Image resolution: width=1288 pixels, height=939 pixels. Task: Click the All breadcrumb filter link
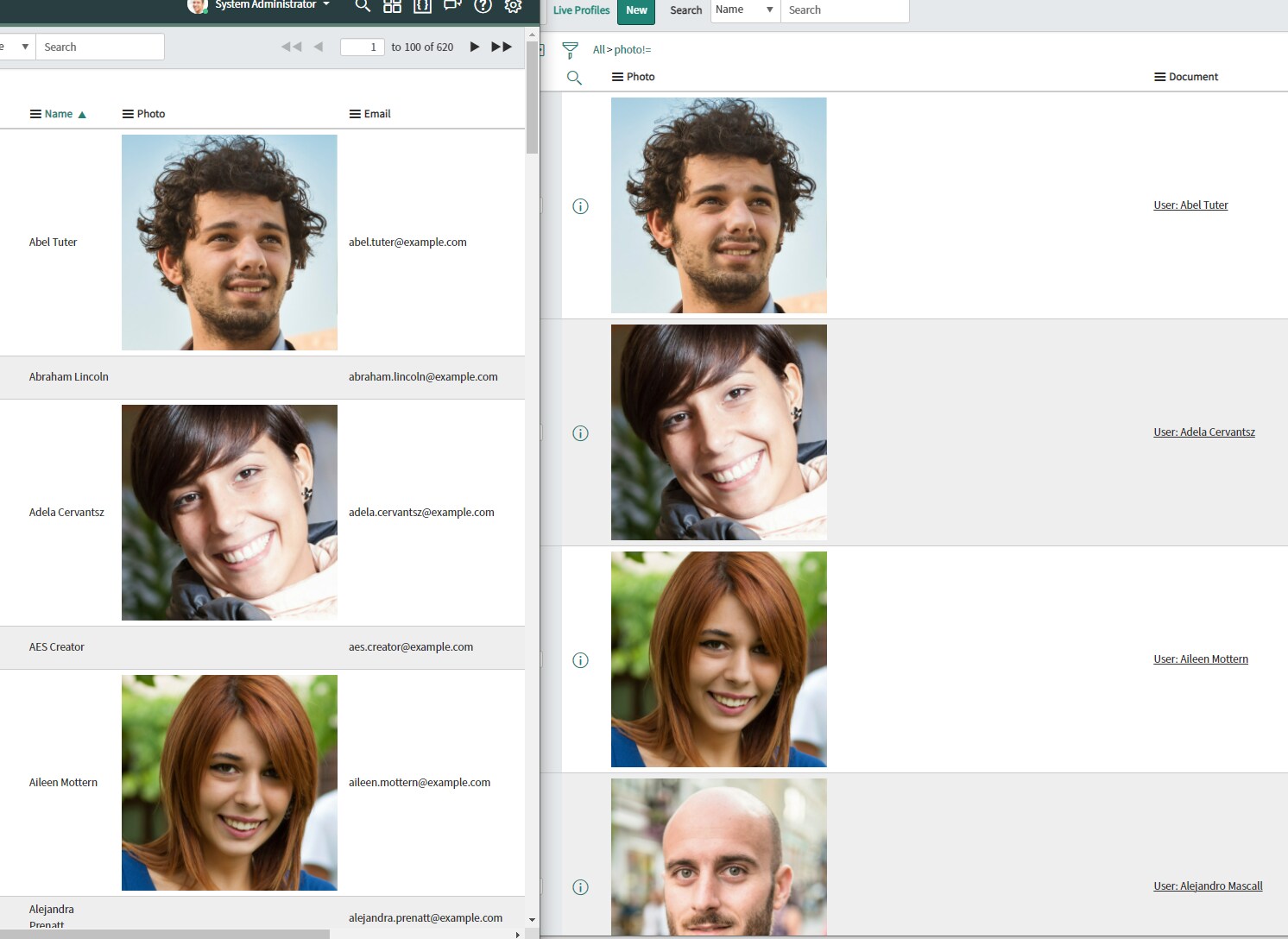pos(598,50)
